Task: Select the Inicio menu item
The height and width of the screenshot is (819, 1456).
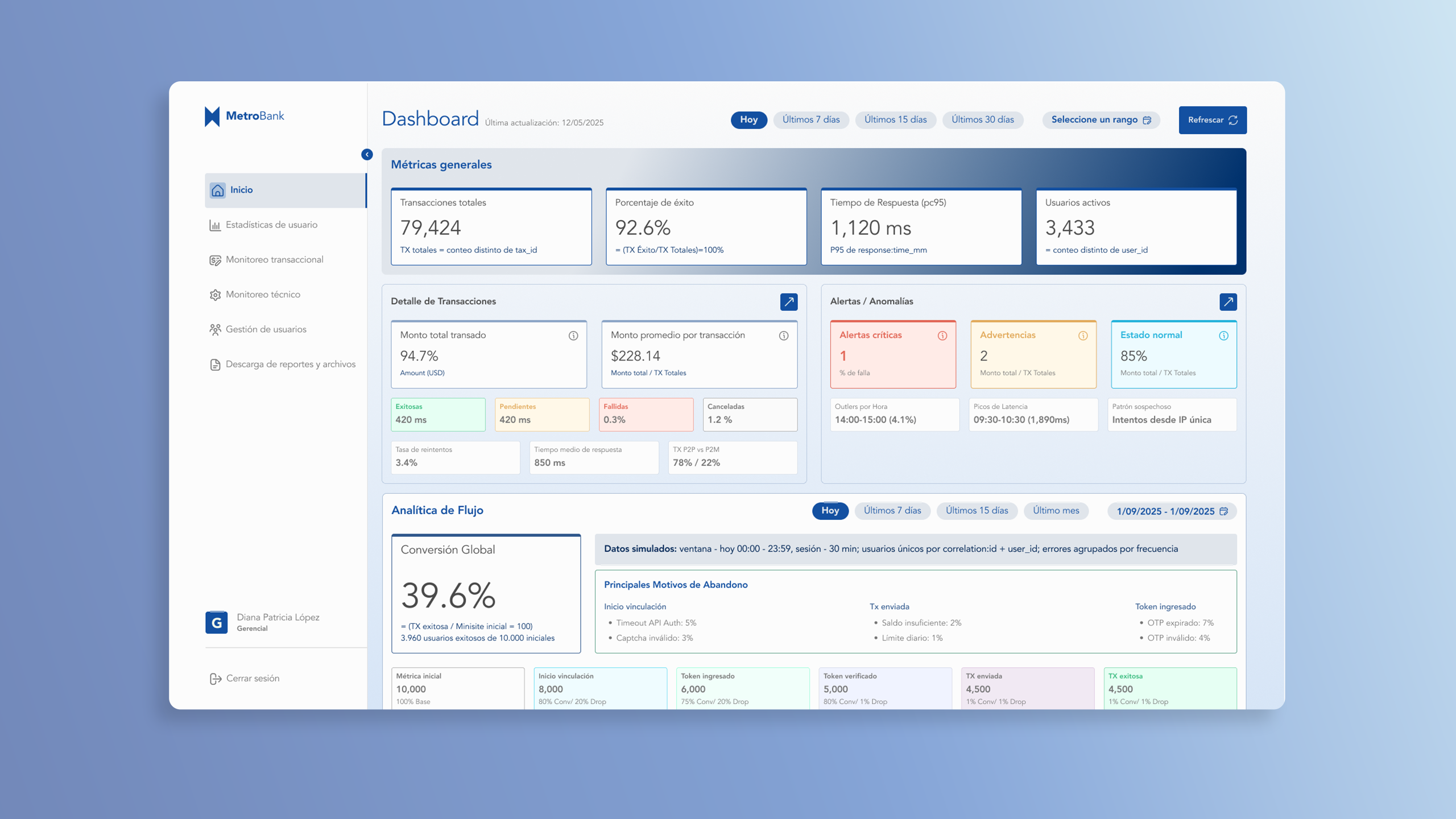Action: click(241, 190)
